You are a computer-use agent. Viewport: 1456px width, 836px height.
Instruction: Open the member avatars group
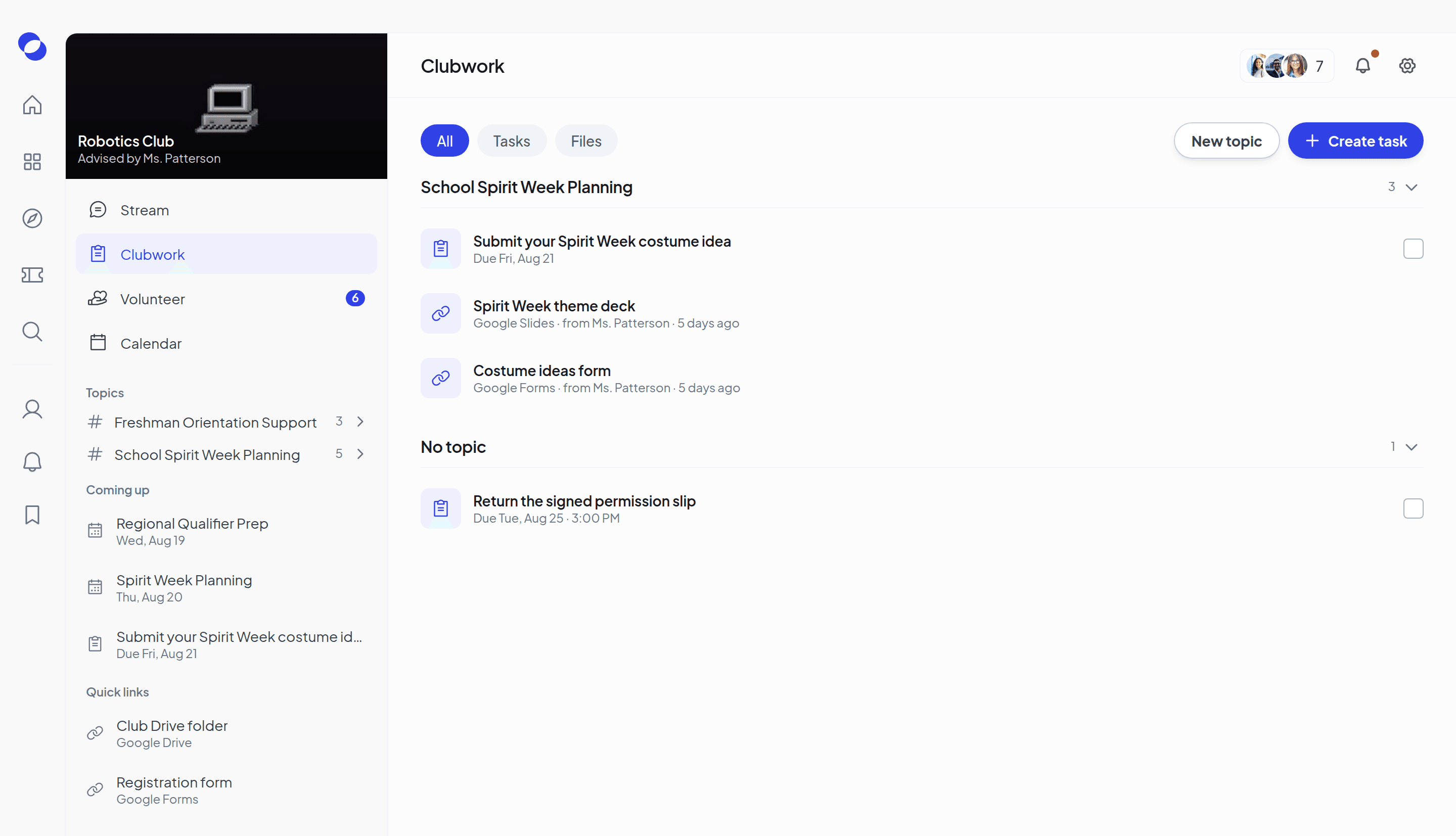click(x=1286, y=66)
